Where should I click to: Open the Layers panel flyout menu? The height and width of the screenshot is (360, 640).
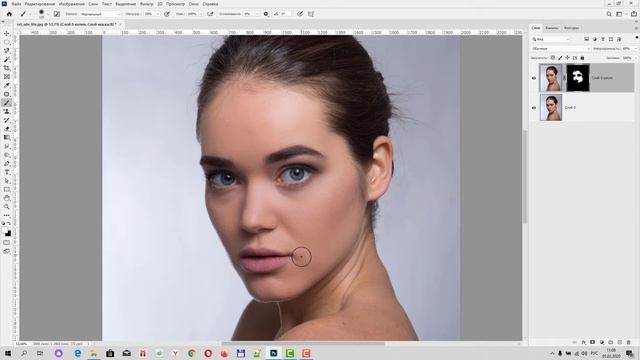[636, 28]
